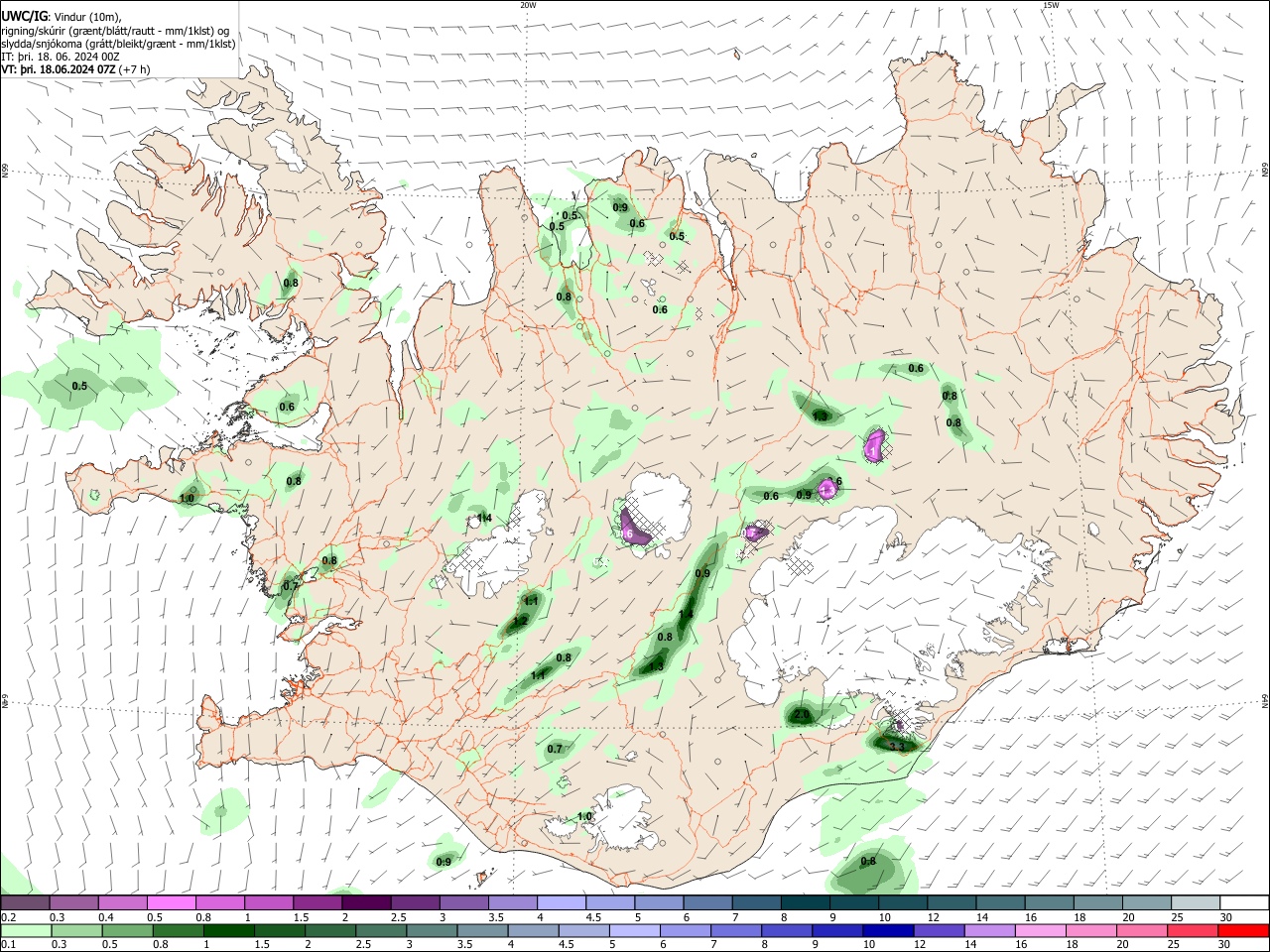1270x952 pixels.
Task: Select the 'IT: þri. 18. 06. 2024 00Z' line
Action: click(x=60, y=57)
